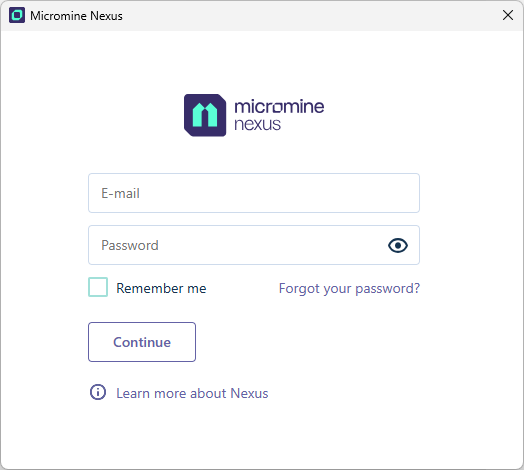Click the word Nexus in Learn more link
The height and width of the screenshot is (470, 524).
pos(249,393)
